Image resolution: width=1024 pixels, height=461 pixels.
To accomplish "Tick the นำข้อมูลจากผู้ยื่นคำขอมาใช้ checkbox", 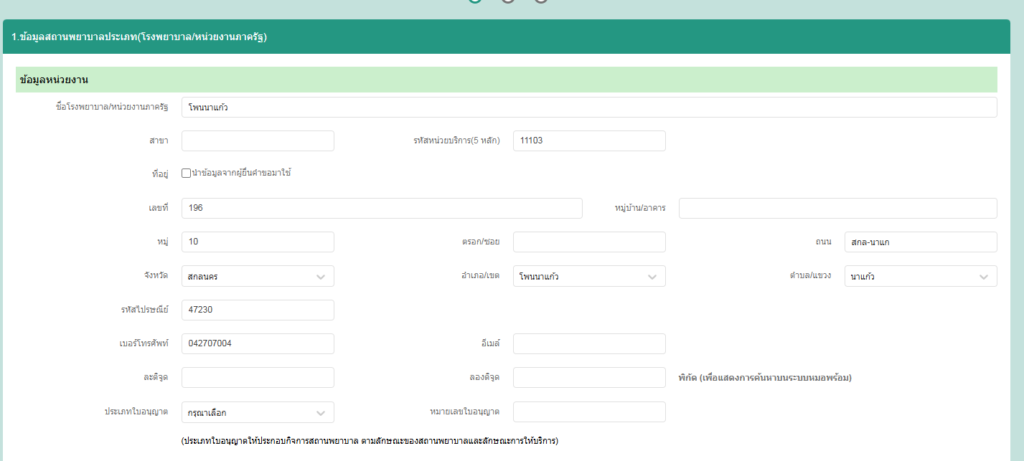I will (x=187, y=173).
